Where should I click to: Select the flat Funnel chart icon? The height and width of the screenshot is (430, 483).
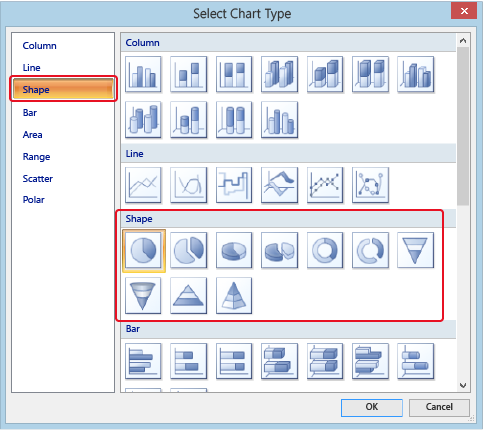(415, 251)
